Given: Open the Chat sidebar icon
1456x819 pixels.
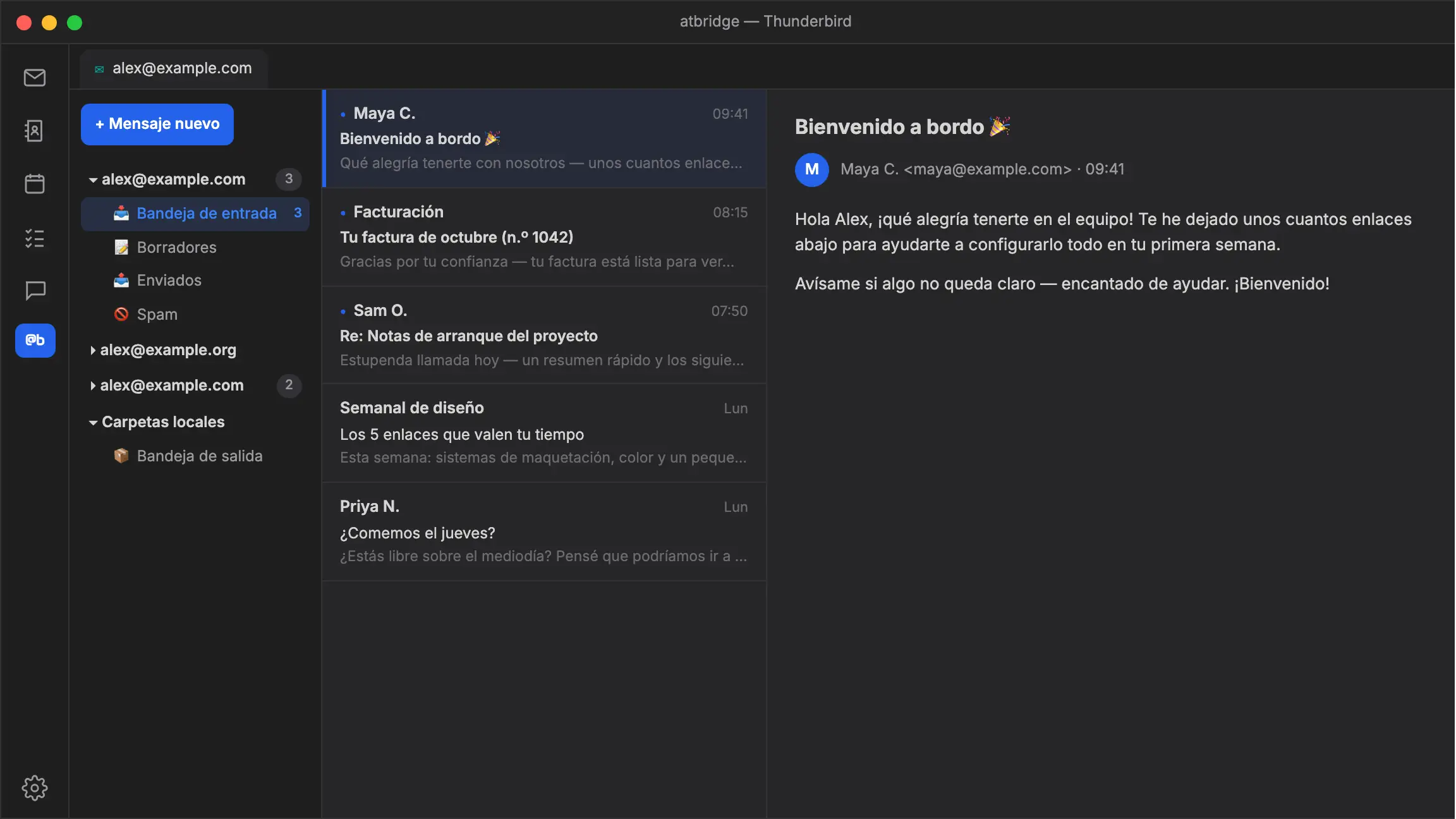Looking at the screenshot, I should [35, 291].
